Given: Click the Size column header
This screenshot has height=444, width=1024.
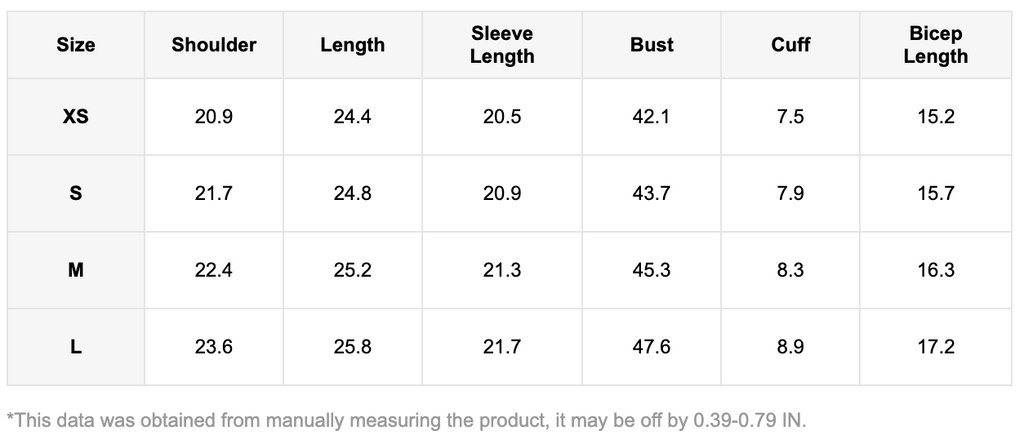Looking at the screenshot, I should click(x=76, y=45).
